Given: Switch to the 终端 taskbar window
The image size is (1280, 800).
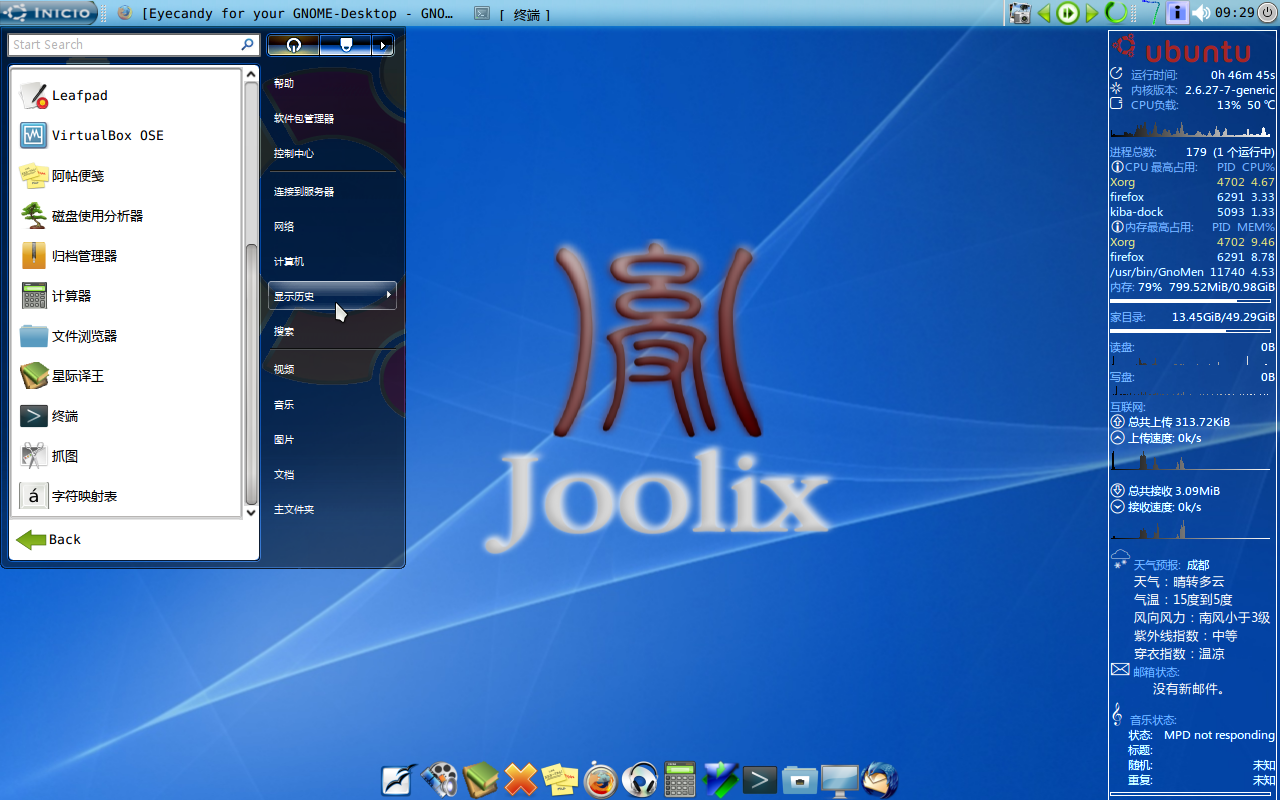Looking at the screenshot, I should pyautogui.click(x=512, y=14).
